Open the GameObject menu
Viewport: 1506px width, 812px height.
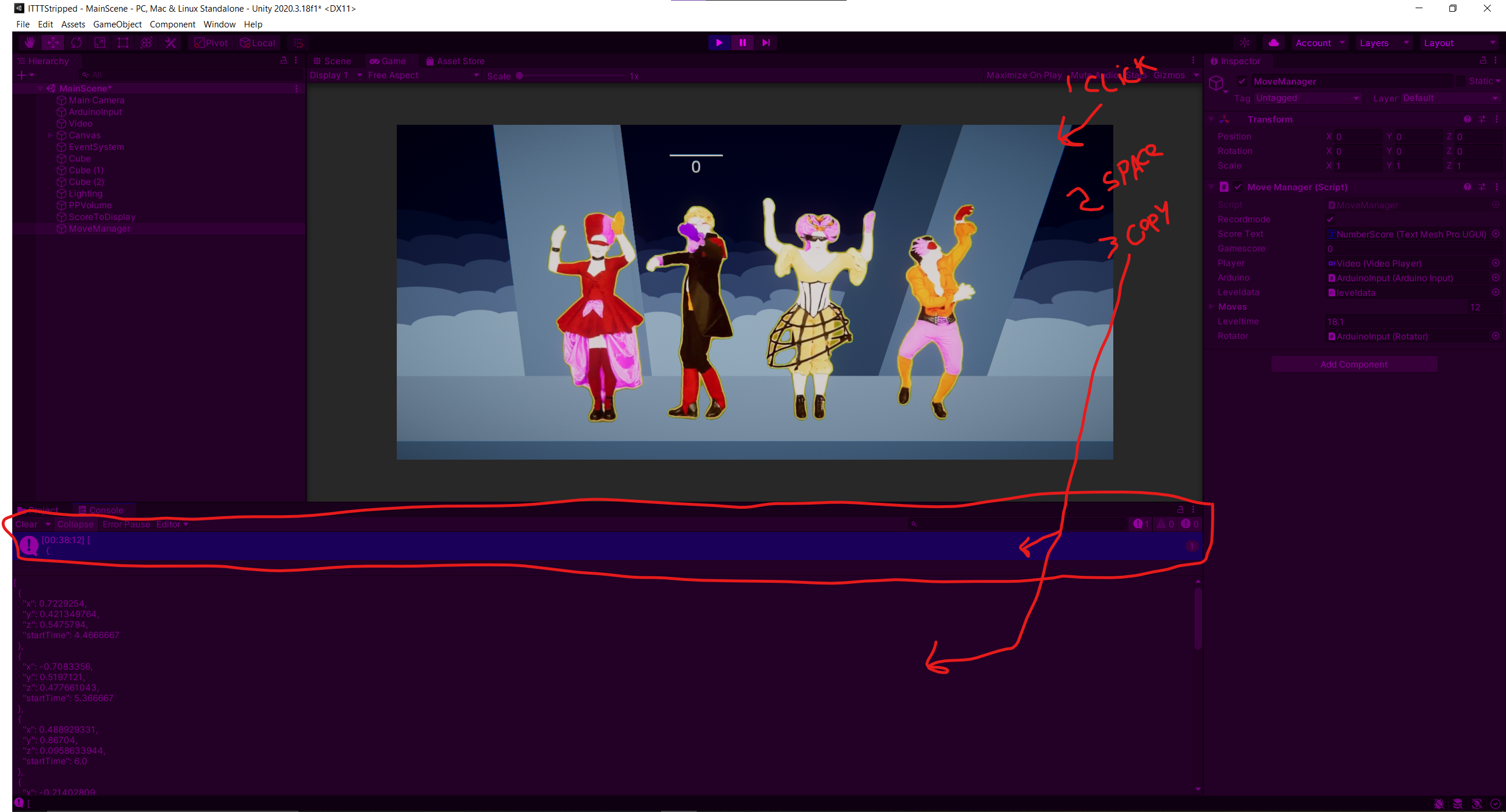click(x=117, y=24)
